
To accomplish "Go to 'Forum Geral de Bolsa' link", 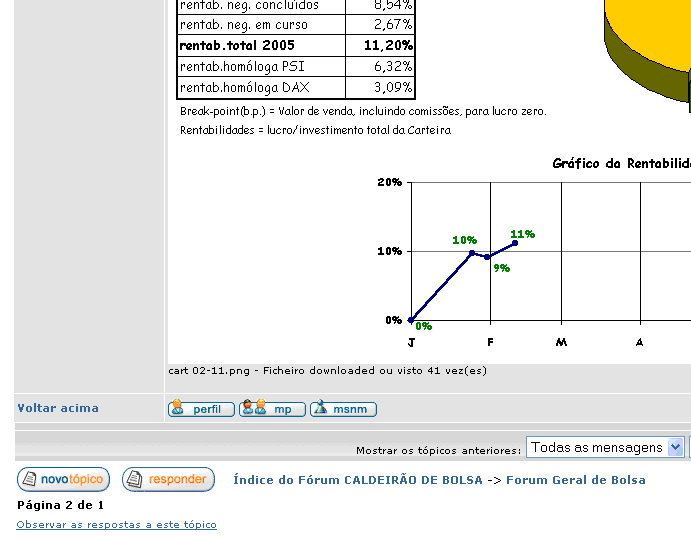I will tap(576, 480).
